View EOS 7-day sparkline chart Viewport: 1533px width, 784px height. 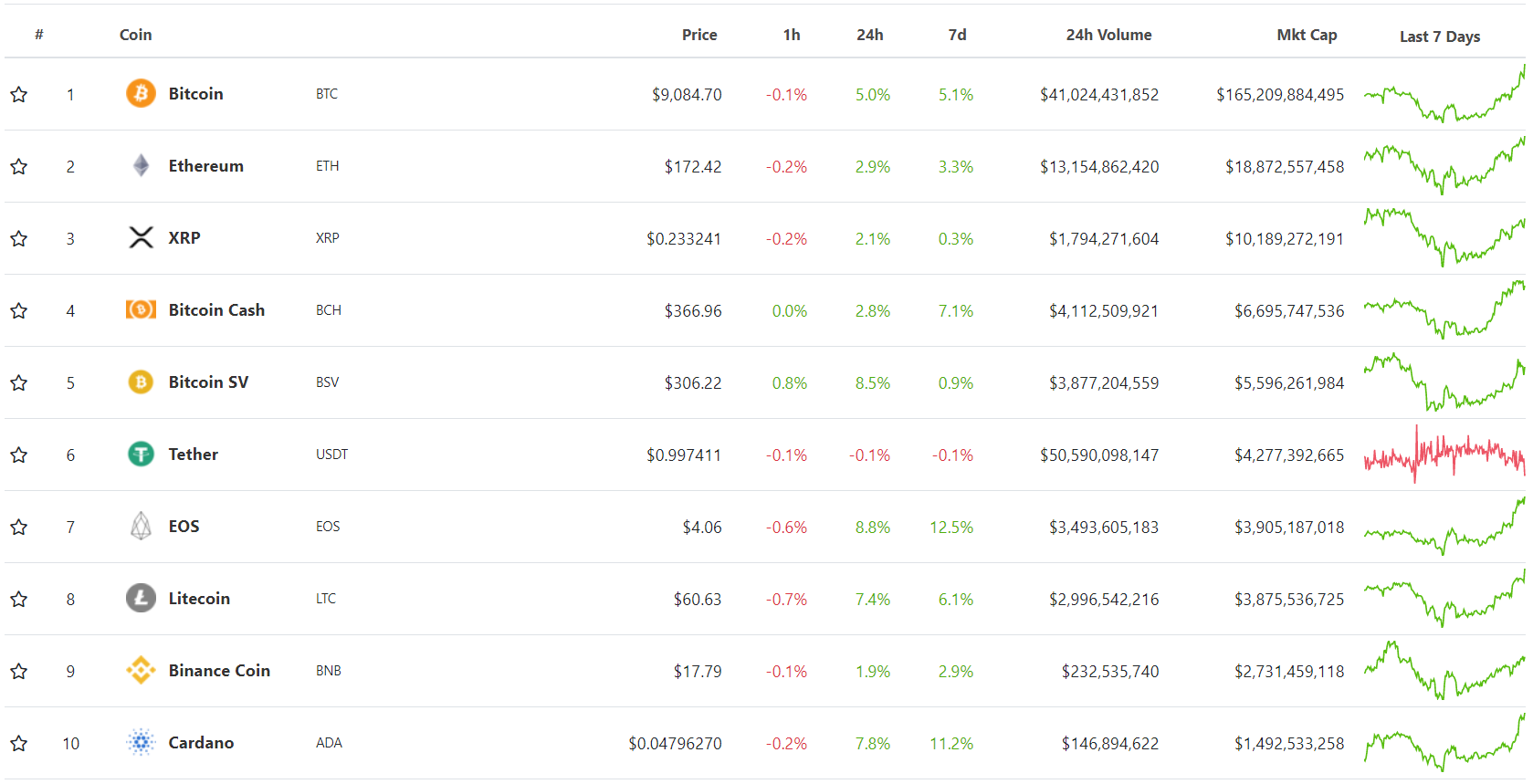tap(1444, 527)
